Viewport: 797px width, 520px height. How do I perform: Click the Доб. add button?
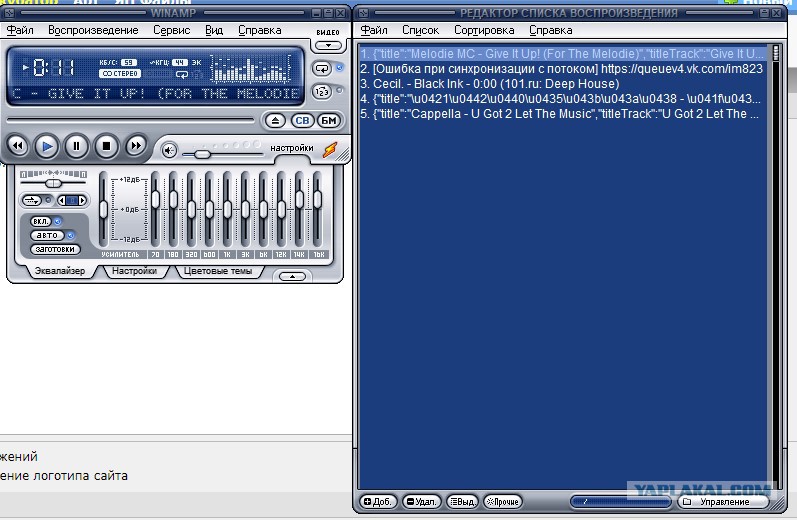click(x=378, y=502)
